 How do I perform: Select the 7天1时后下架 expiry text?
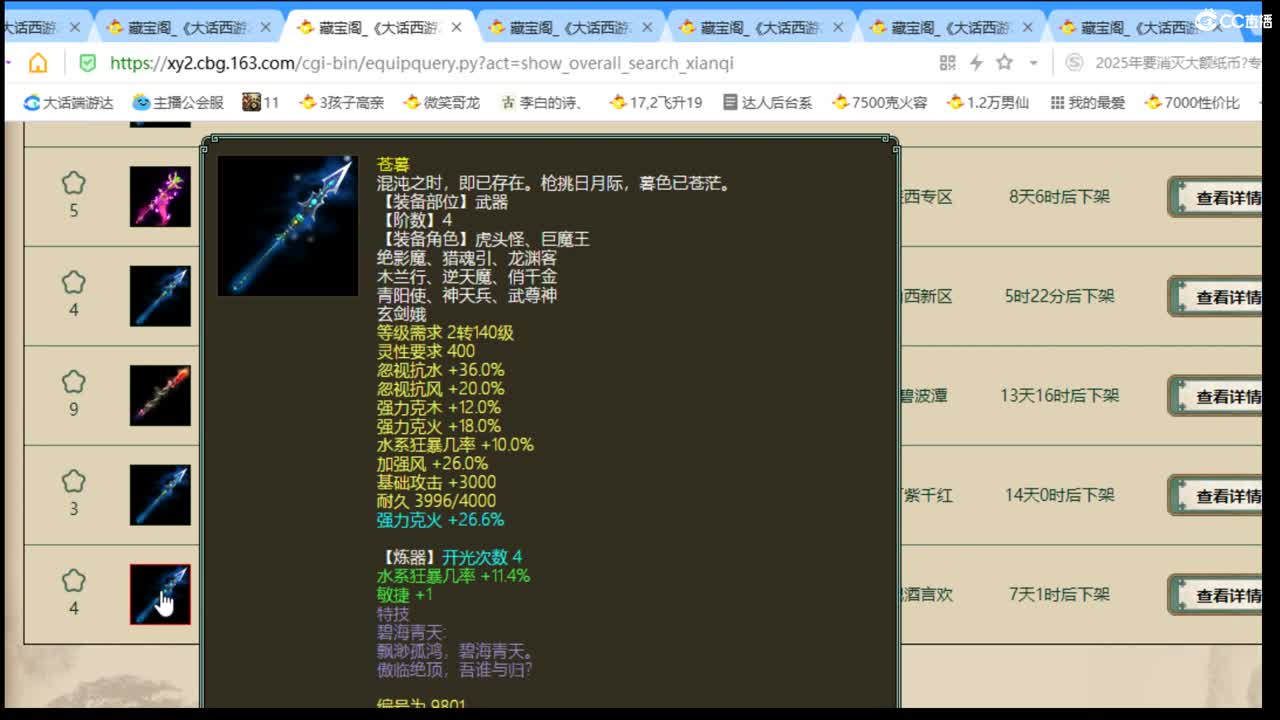coord(1059,594)
